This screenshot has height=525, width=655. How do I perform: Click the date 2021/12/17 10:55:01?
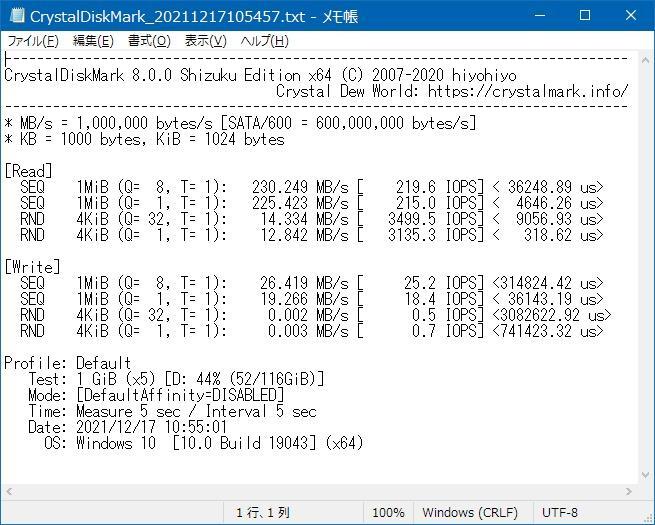pos(152,427)
